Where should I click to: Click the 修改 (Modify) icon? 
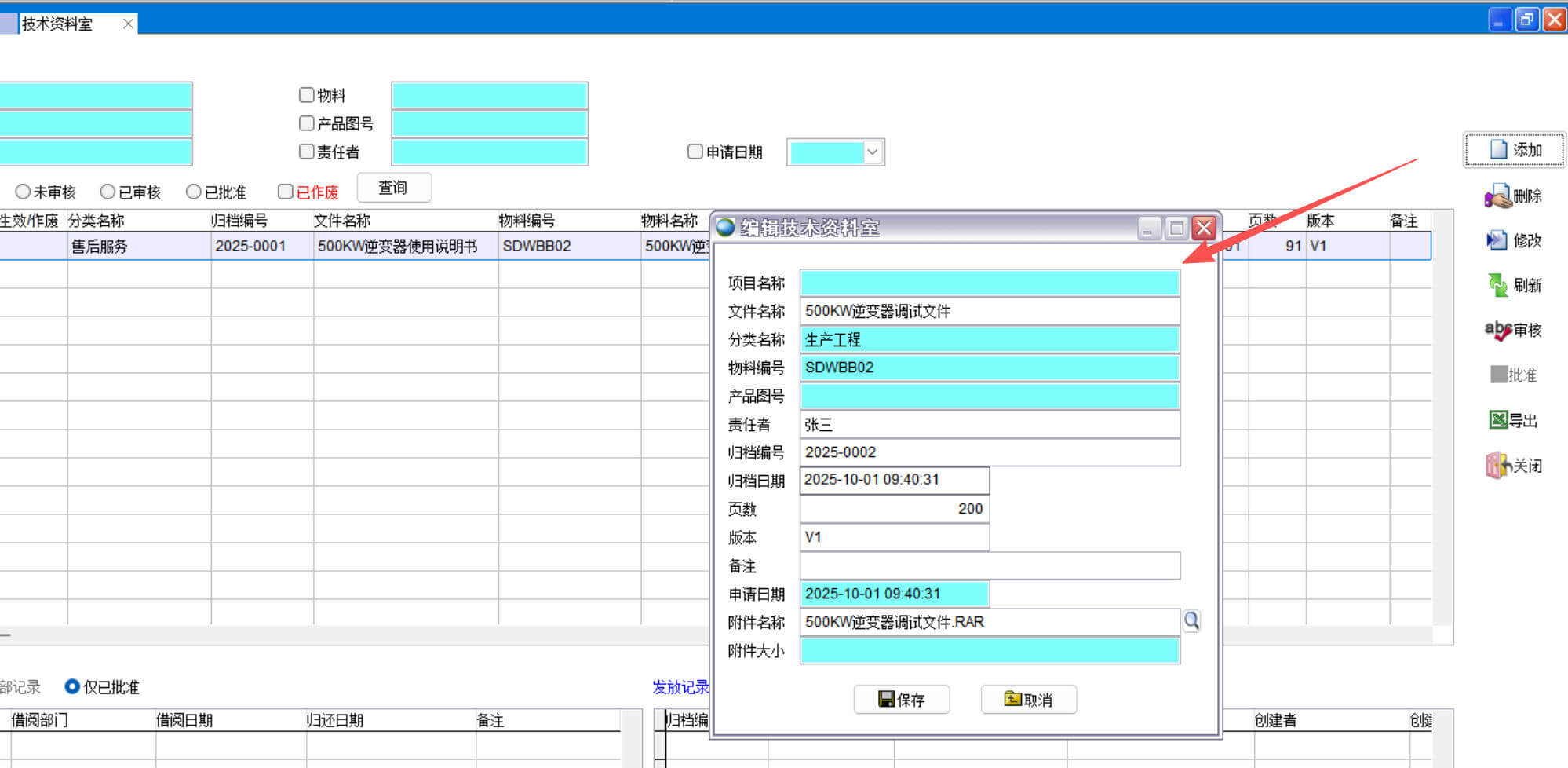click(x=1497, y=240)
